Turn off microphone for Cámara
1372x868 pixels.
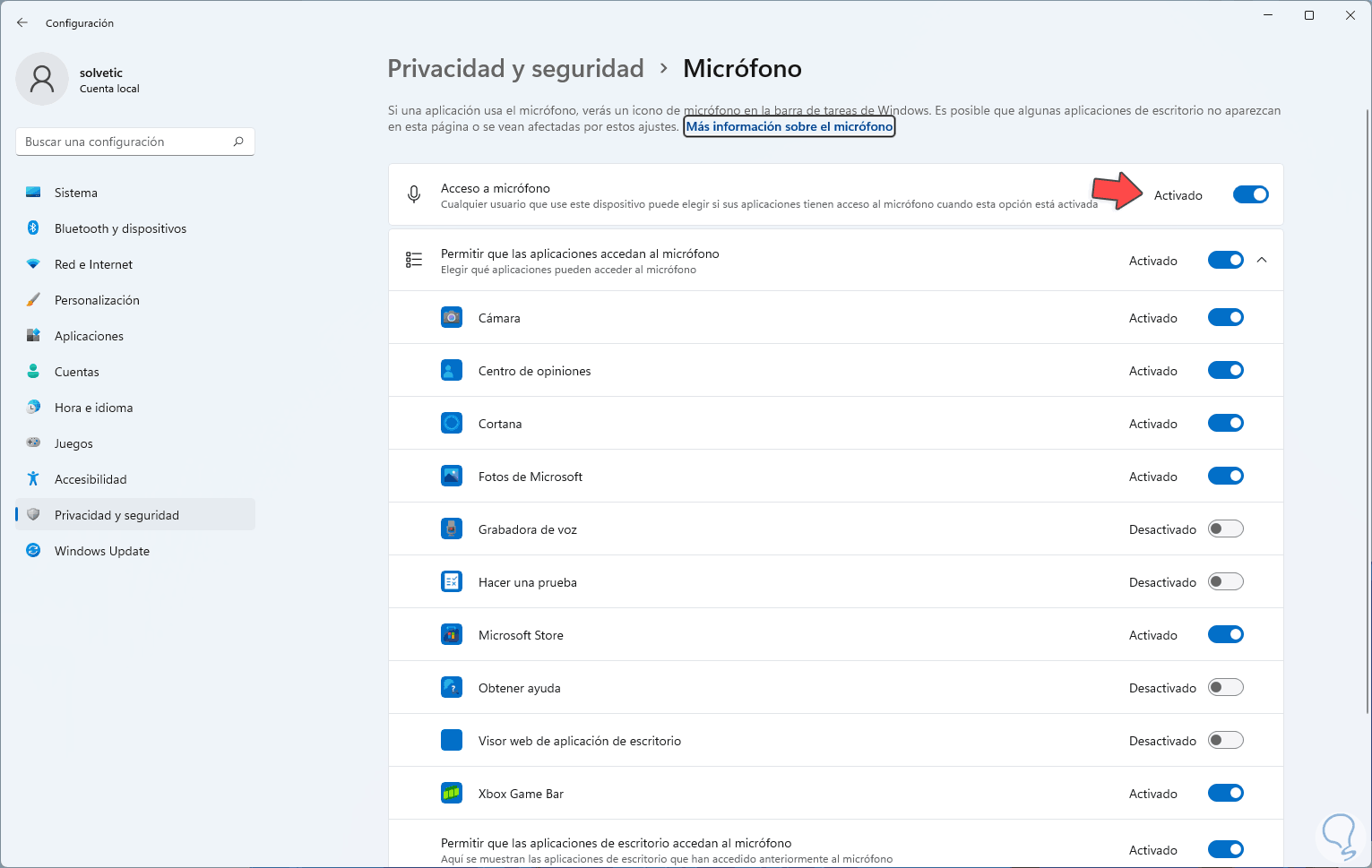pos(1226,317)
